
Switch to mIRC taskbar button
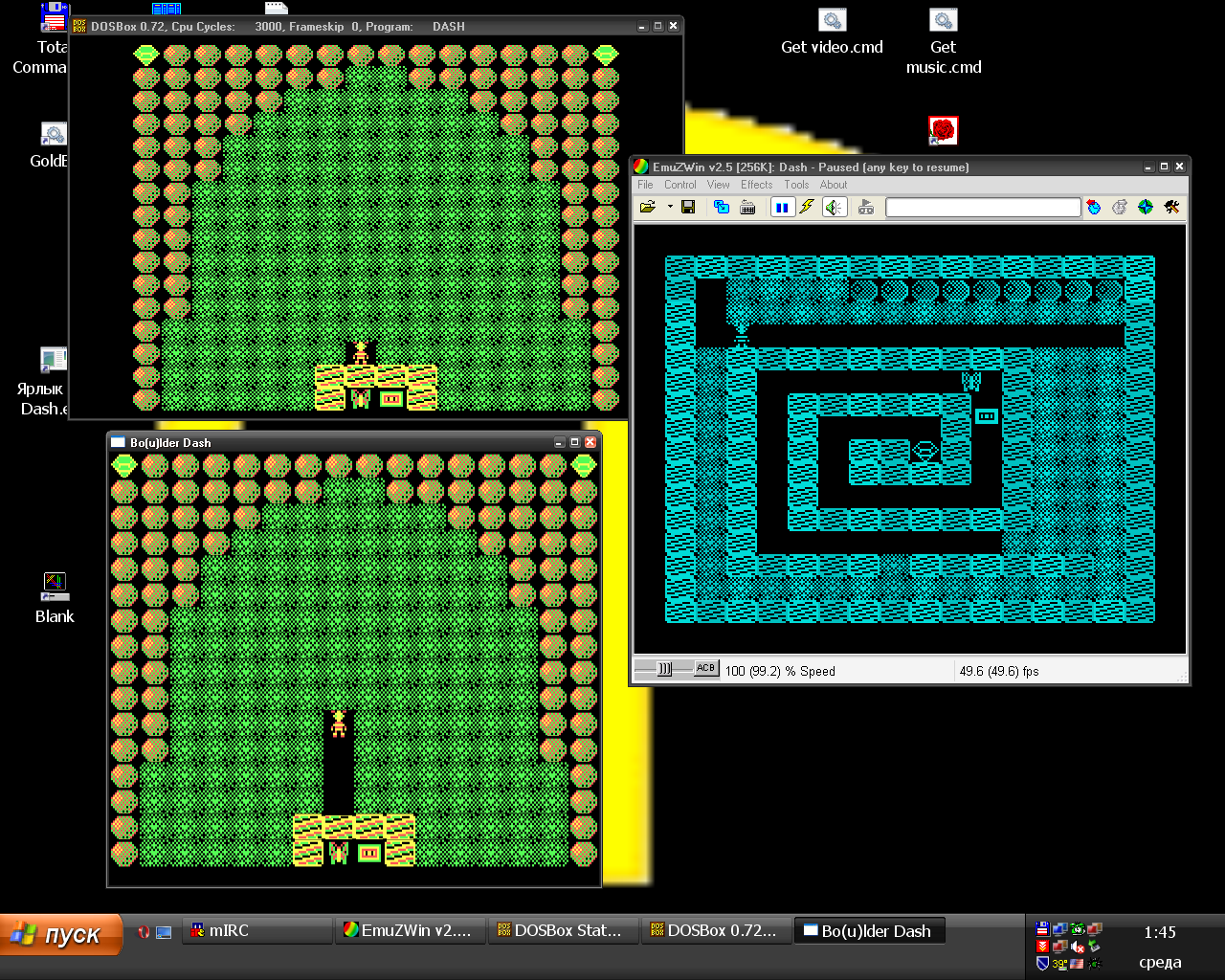256,930
